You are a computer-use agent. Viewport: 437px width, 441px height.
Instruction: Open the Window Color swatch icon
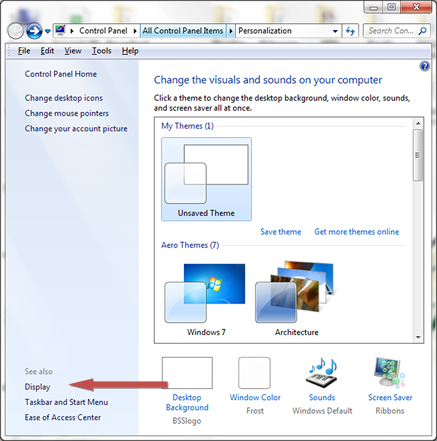click(x=254, y=373)
